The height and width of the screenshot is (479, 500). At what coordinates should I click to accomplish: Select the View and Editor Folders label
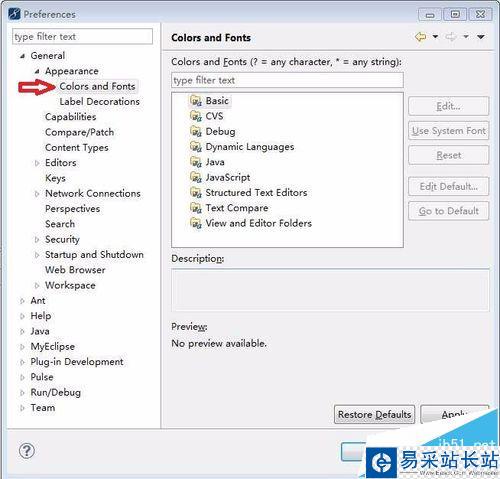(x=259, y=223)
